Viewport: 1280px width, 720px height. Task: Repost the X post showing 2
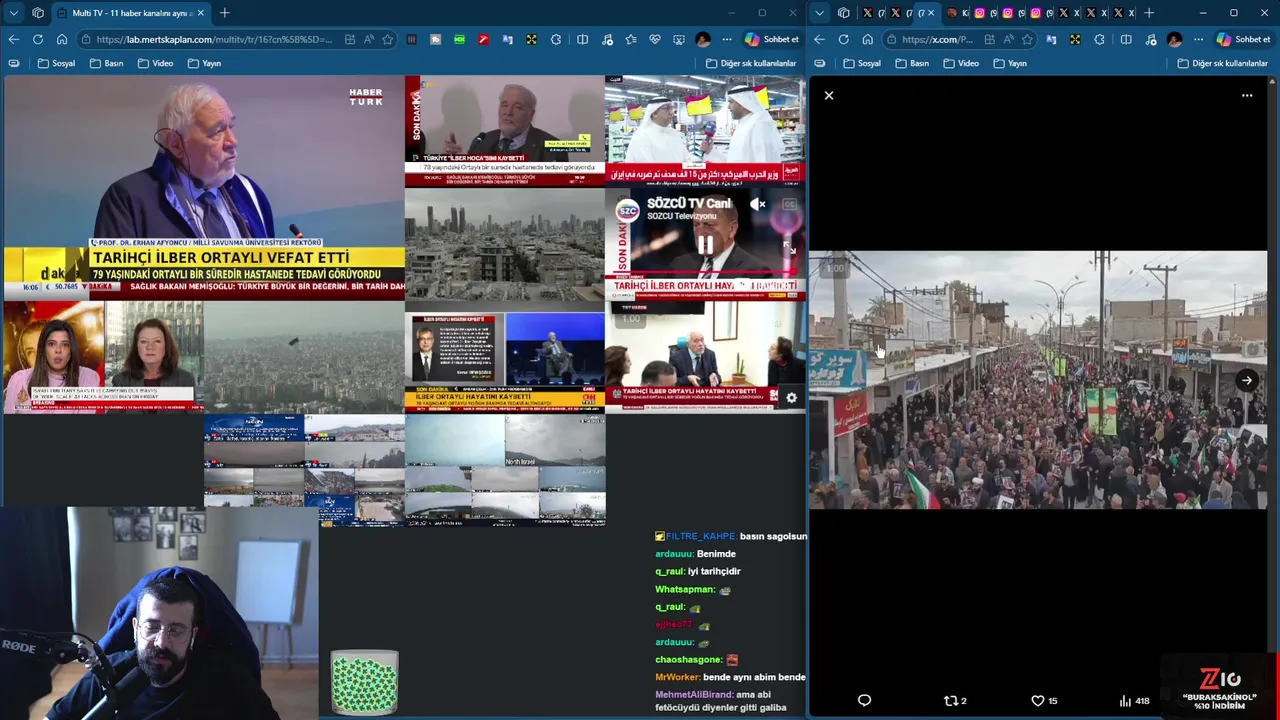[x=955, y=700]
